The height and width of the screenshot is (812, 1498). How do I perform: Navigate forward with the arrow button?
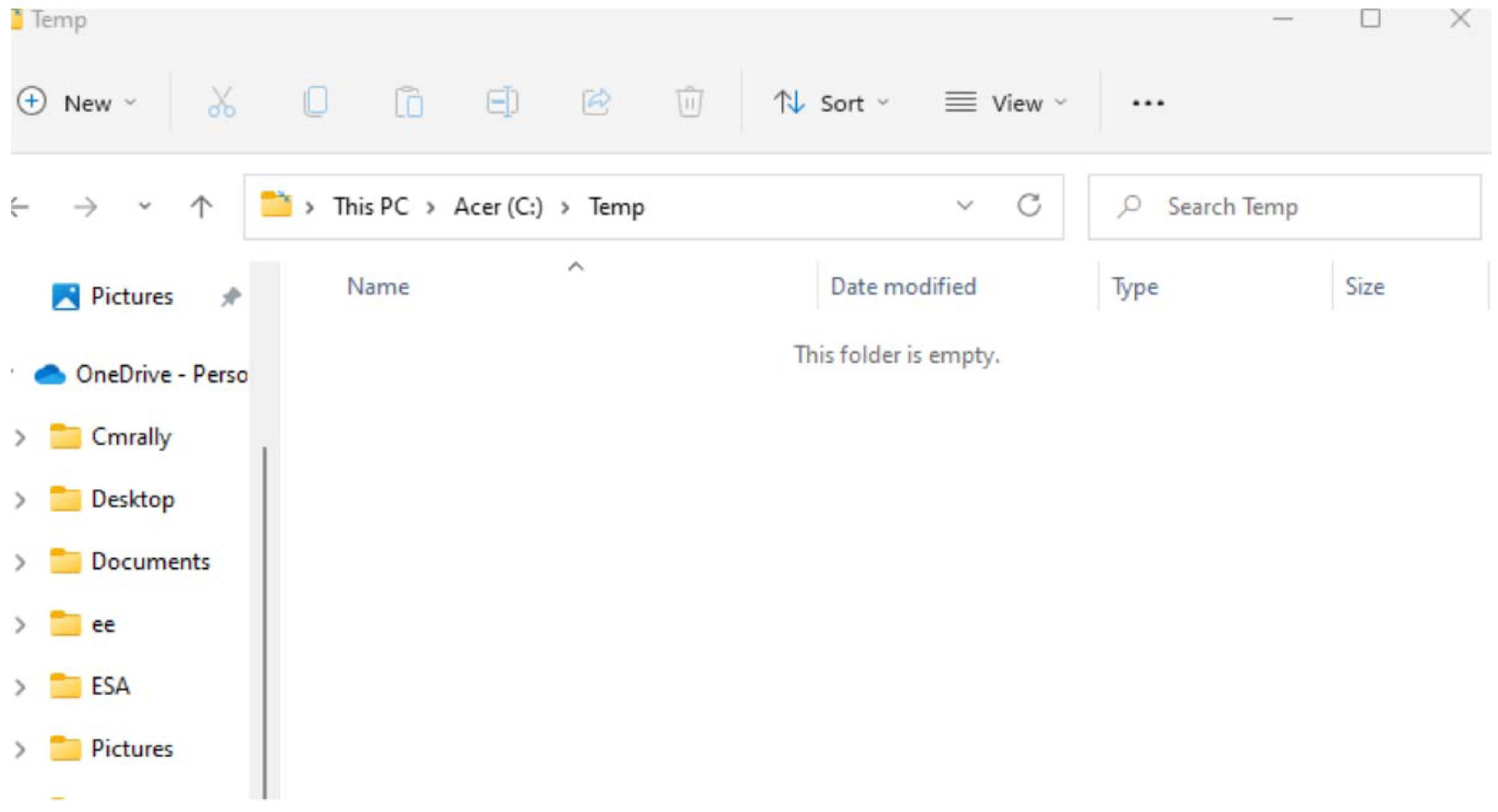click(x=86, y=207)
